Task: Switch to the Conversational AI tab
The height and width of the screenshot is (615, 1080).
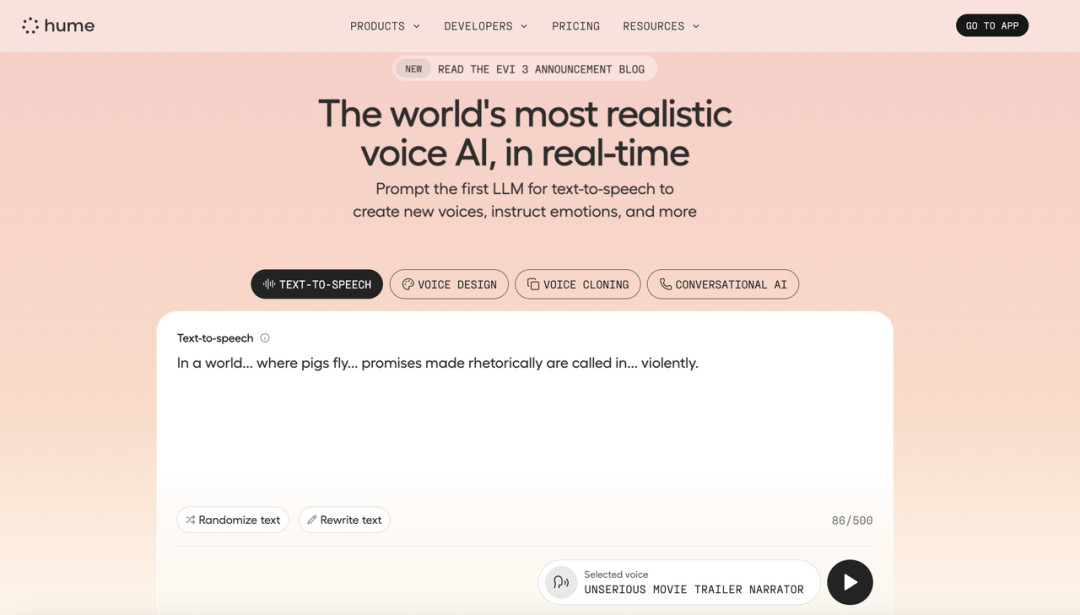Action: click(x=723, y=284)
